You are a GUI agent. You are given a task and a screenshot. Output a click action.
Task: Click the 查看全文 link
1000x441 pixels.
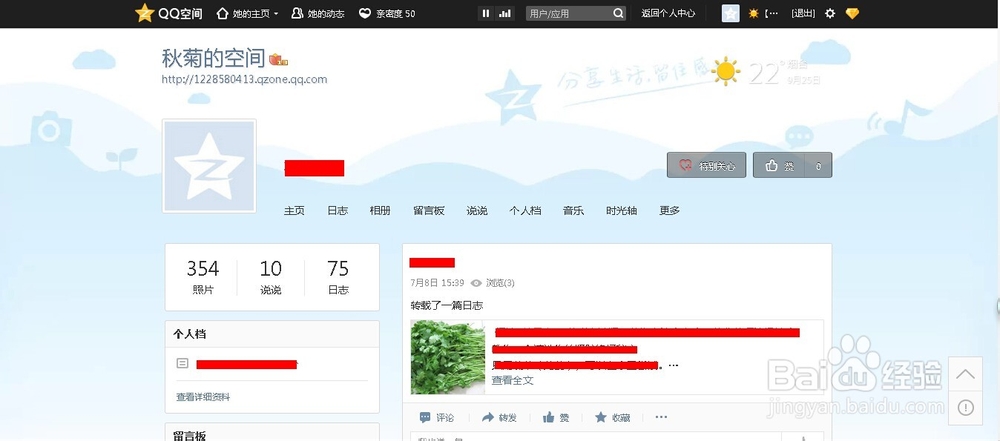(512, 380)
